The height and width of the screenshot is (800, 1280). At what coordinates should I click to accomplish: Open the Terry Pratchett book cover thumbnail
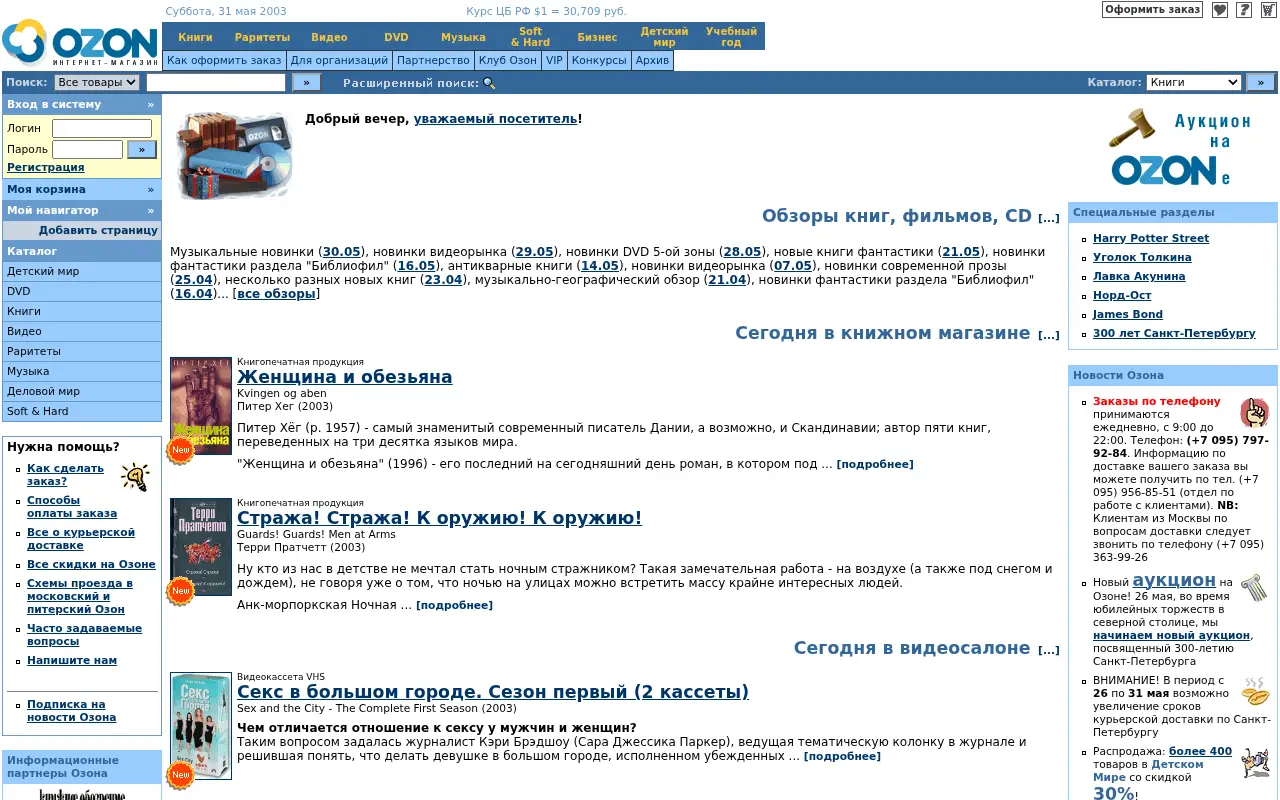[201, 547]
